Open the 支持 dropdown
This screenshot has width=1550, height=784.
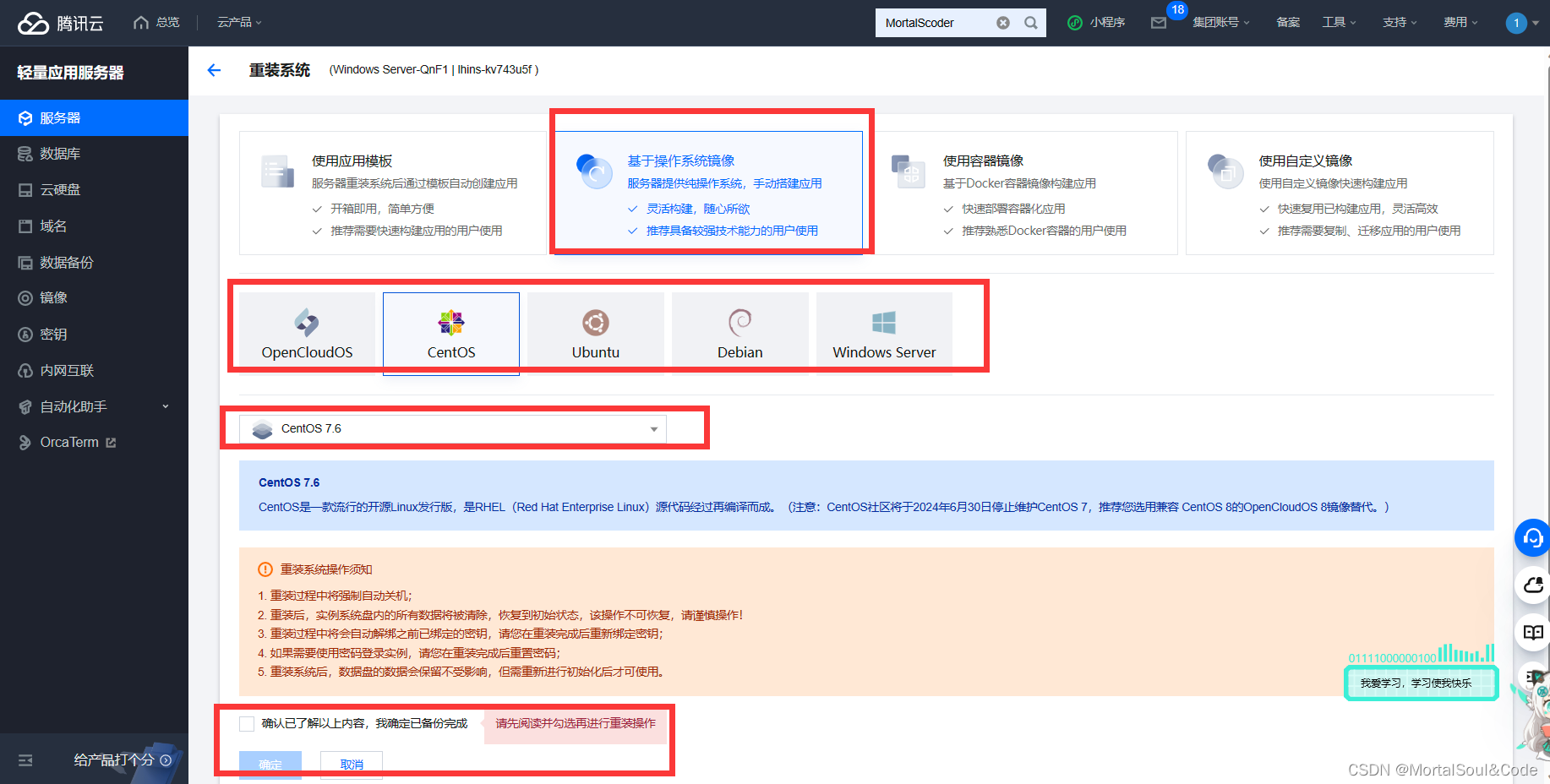point(1400,23)
